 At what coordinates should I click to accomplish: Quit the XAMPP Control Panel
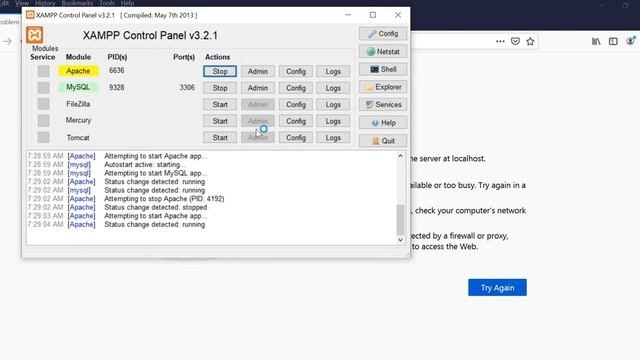[x=383, y=141]
